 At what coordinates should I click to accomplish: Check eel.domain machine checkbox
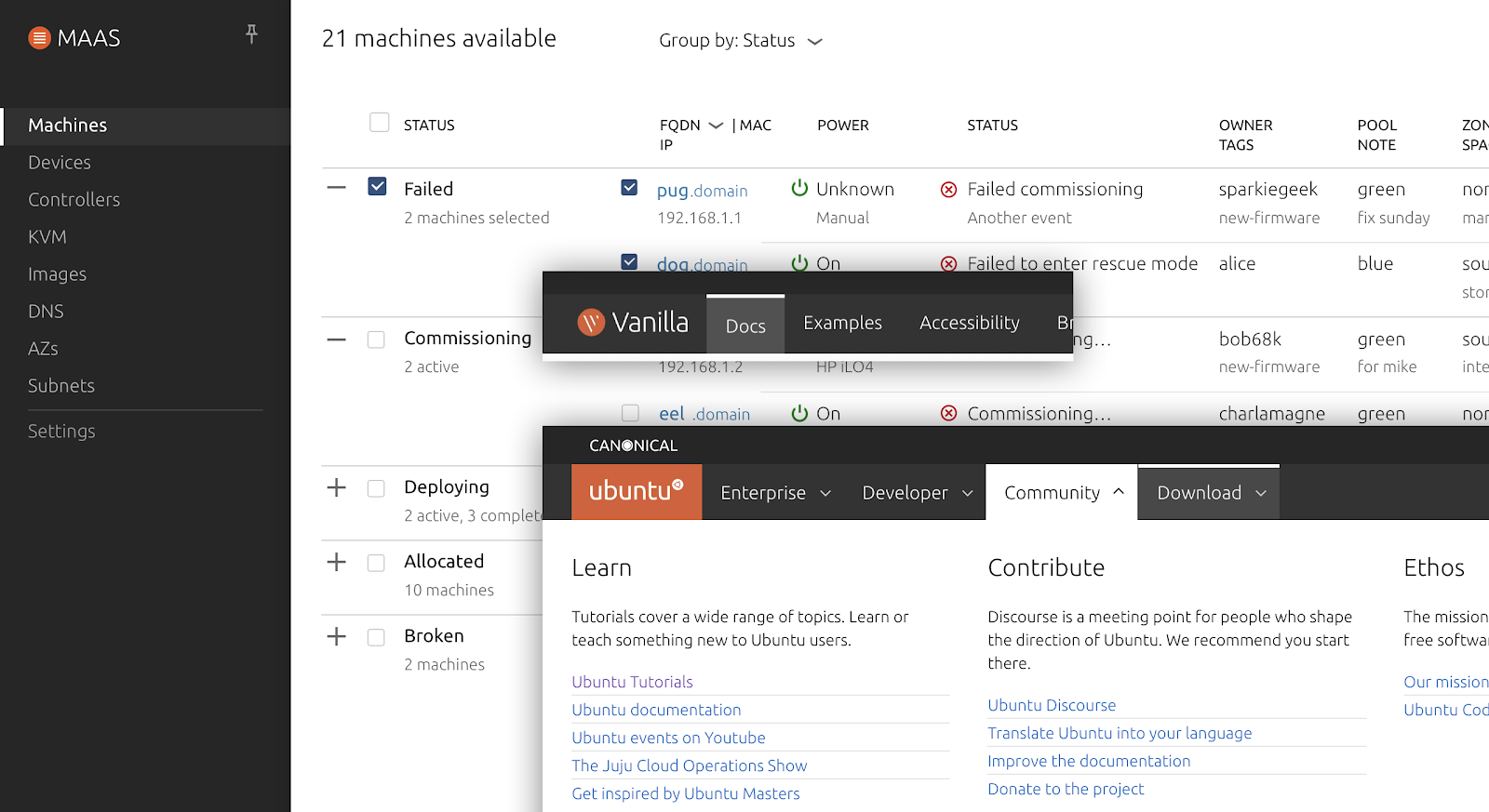(x=630, y=413)
